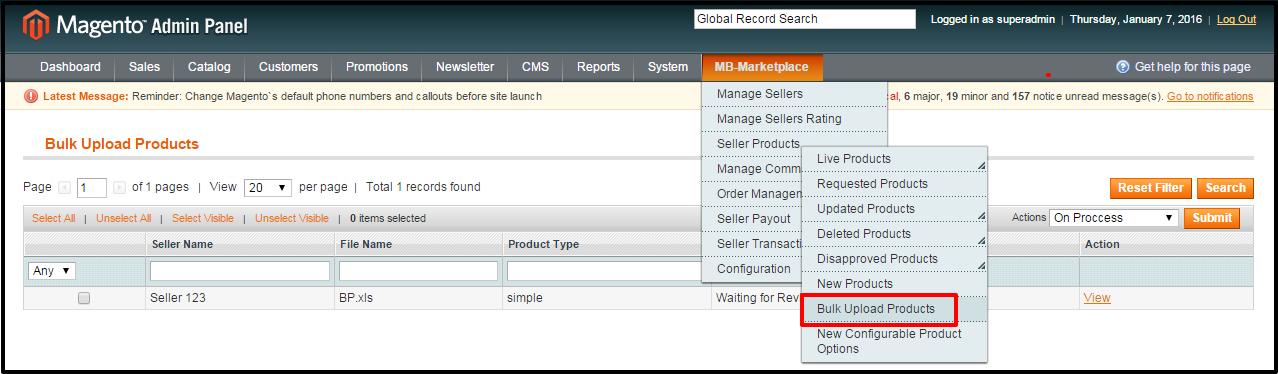Click the Seller Name filter field
The width and height of the screenshot is (1278, 374).
tap(240, 271)
